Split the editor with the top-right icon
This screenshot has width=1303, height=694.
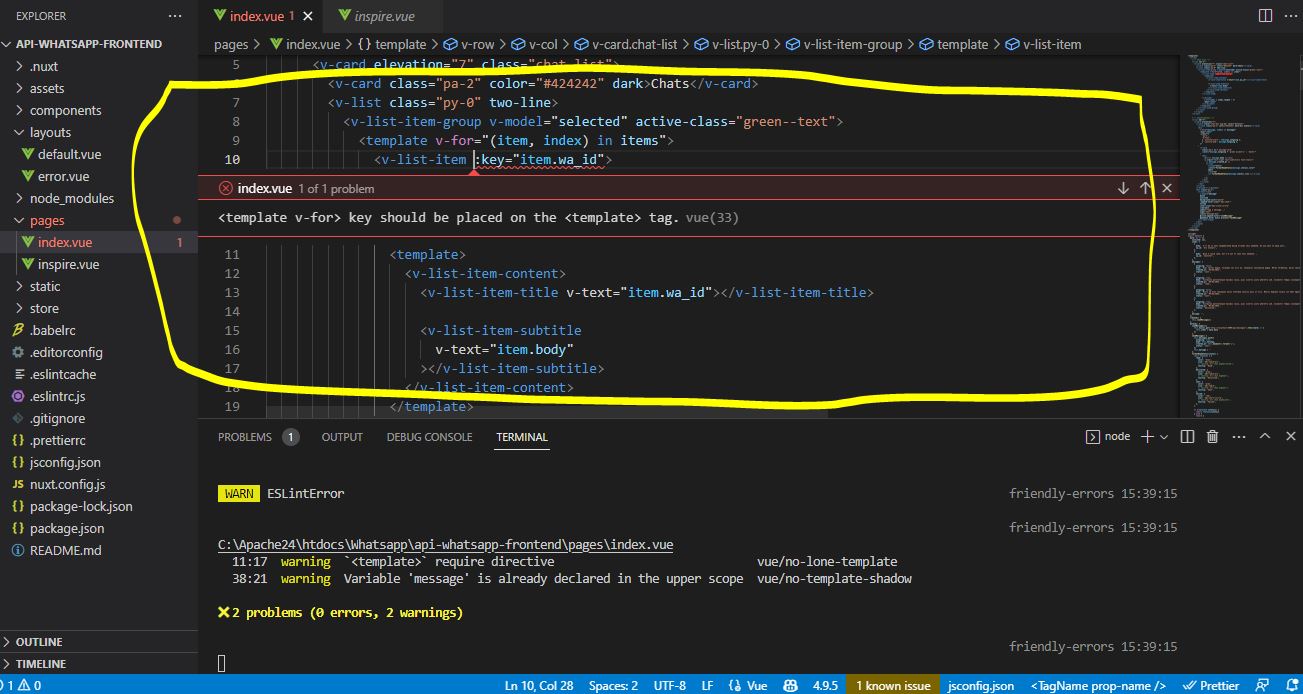tap(1264, 15)
